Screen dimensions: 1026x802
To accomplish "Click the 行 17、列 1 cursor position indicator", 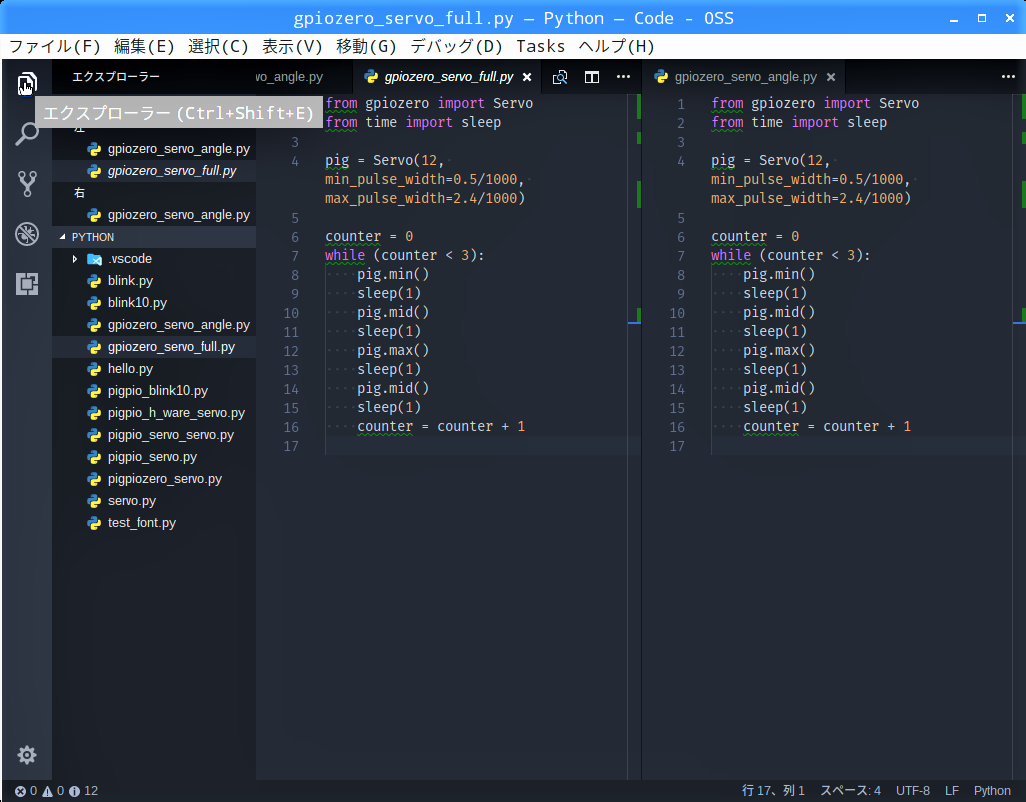I will (773, 791).
